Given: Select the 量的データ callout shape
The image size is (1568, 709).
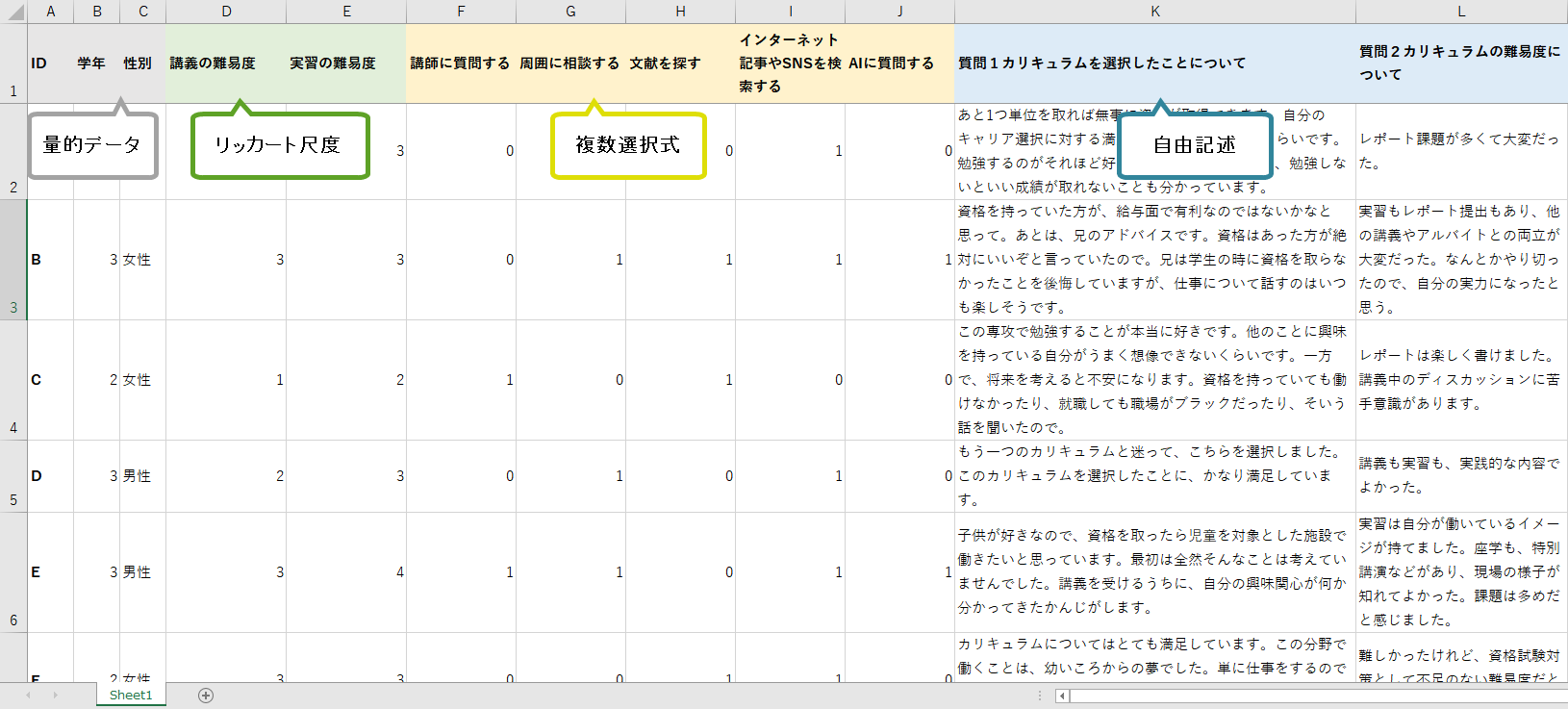Looking at the screenshot, I should [x=92, y=145].
